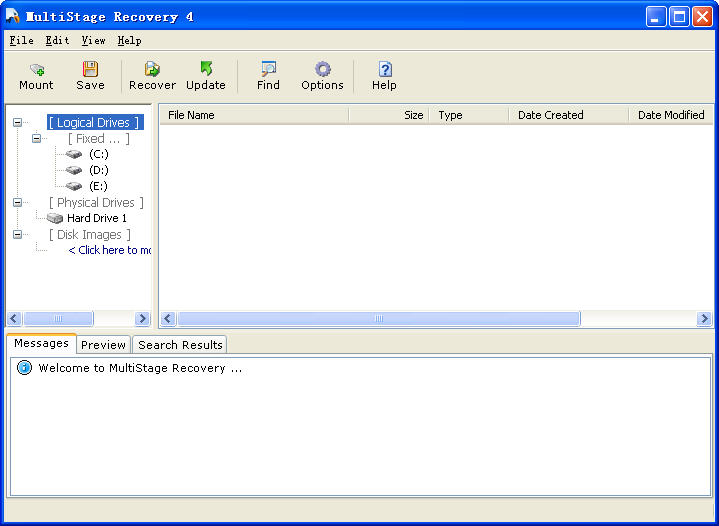The height and width of the screenshot is (526, 719).
Task: Click the Update toolbar icon
Action: point(206,69)
